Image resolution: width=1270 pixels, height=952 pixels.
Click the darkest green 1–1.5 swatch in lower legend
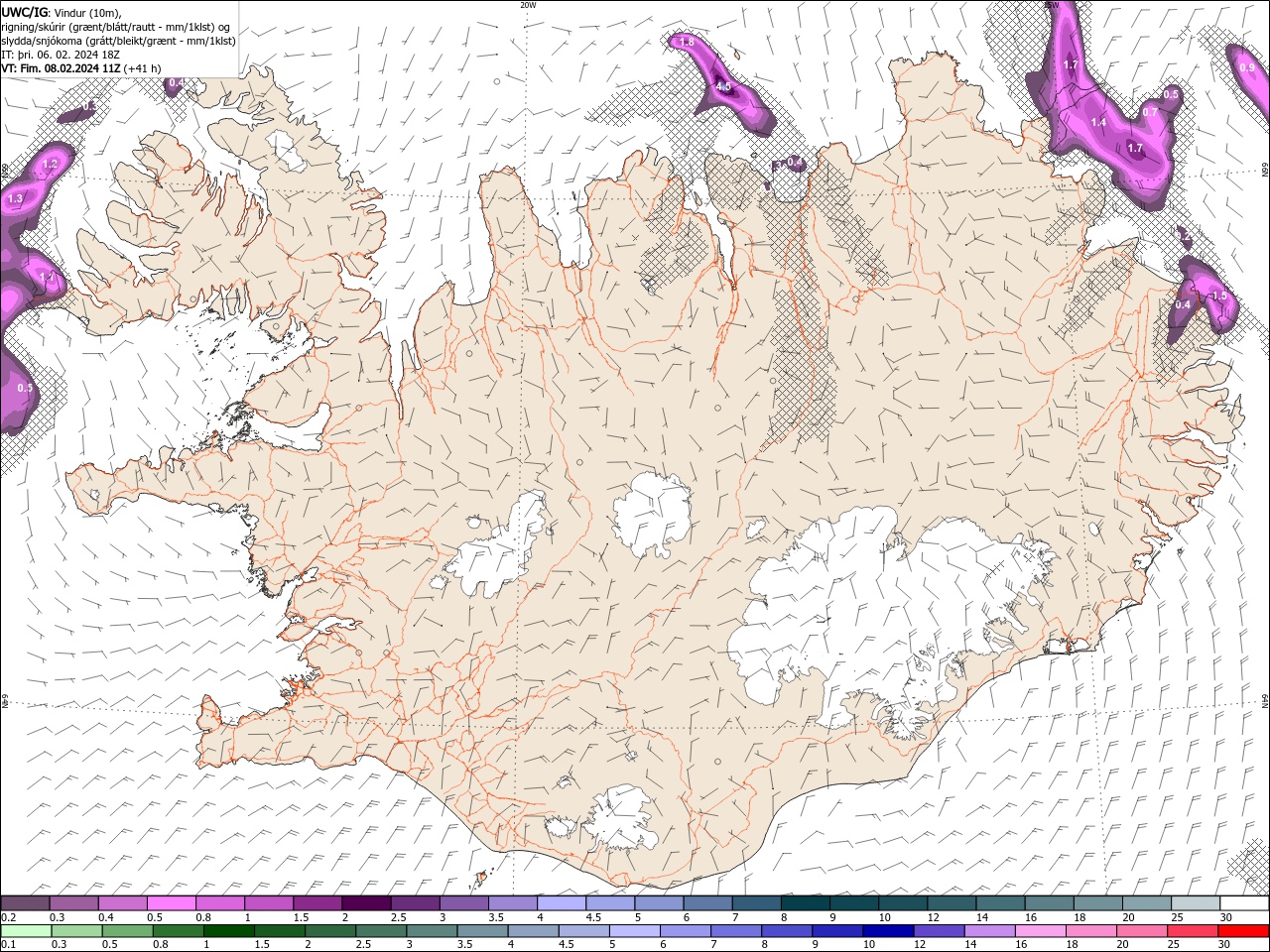(228, 931)
